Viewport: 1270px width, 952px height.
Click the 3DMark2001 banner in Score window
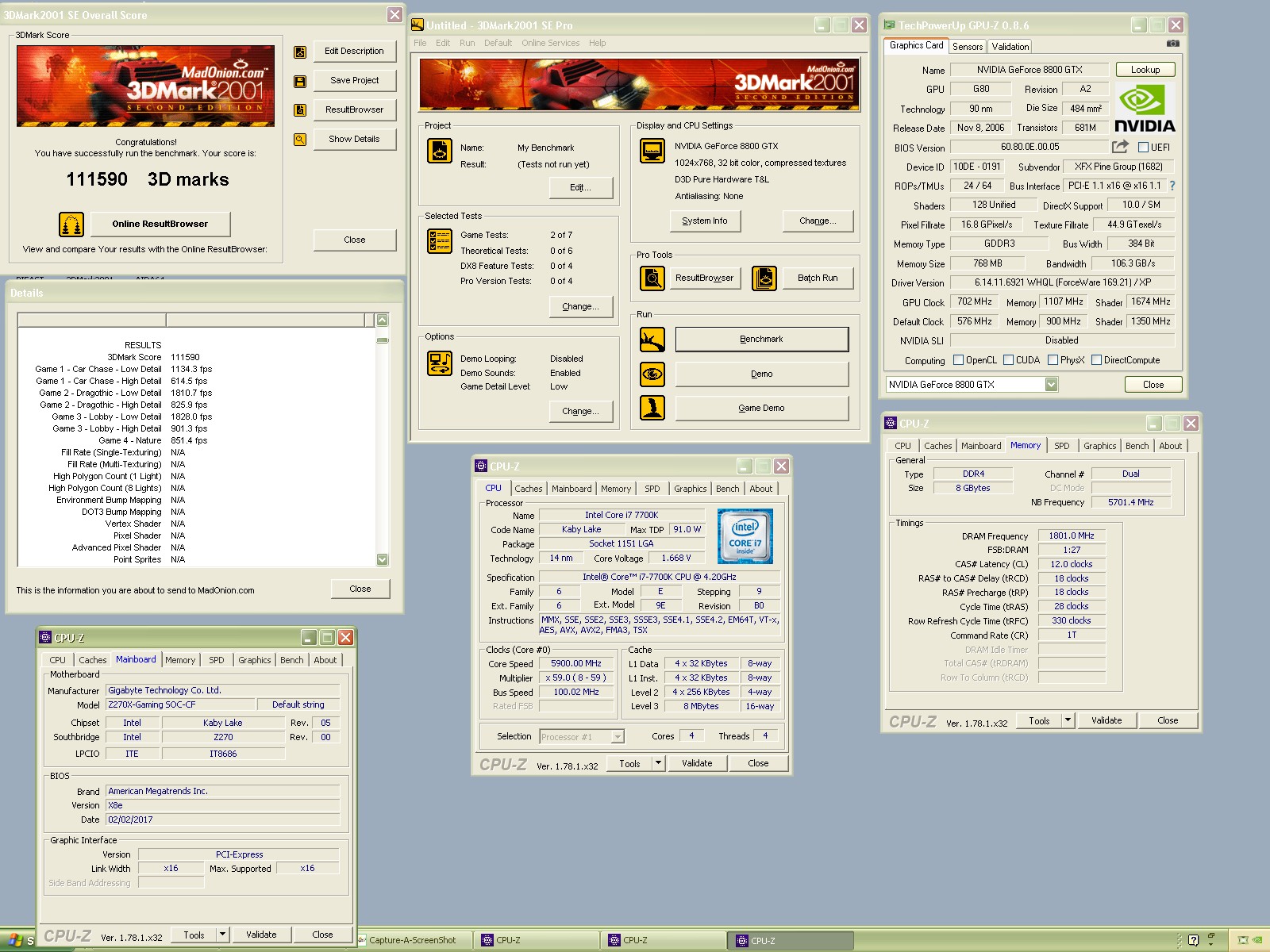pos(145,86)
